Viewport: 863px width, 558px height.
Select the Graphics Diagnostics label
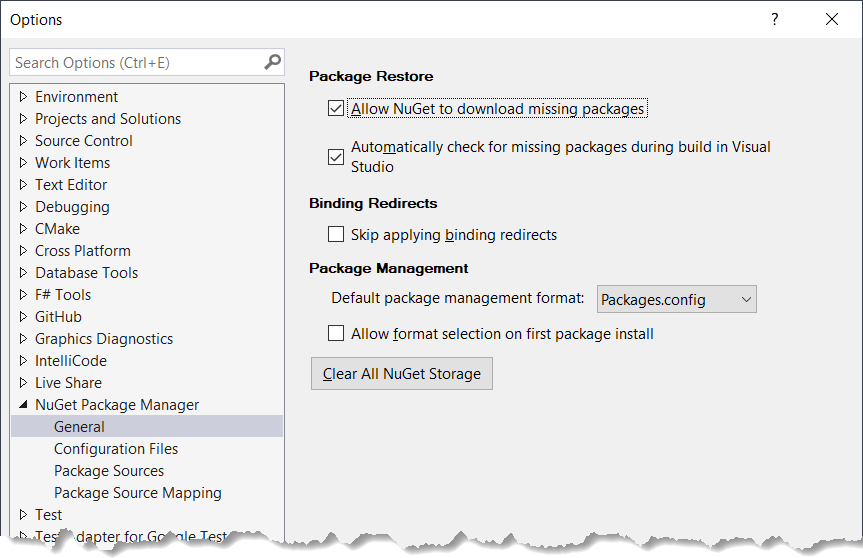104,339
